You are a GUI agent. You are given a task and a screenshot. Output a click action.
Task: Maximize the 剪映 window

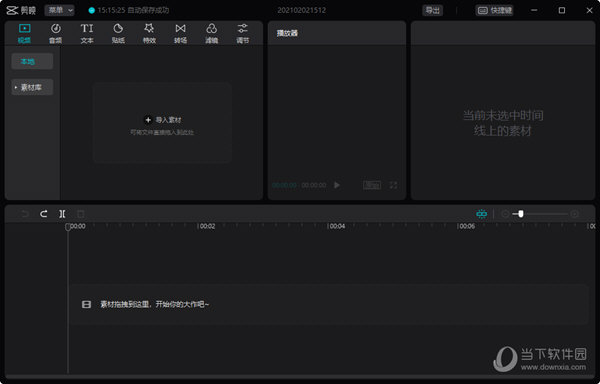click(x=562, y=10)
